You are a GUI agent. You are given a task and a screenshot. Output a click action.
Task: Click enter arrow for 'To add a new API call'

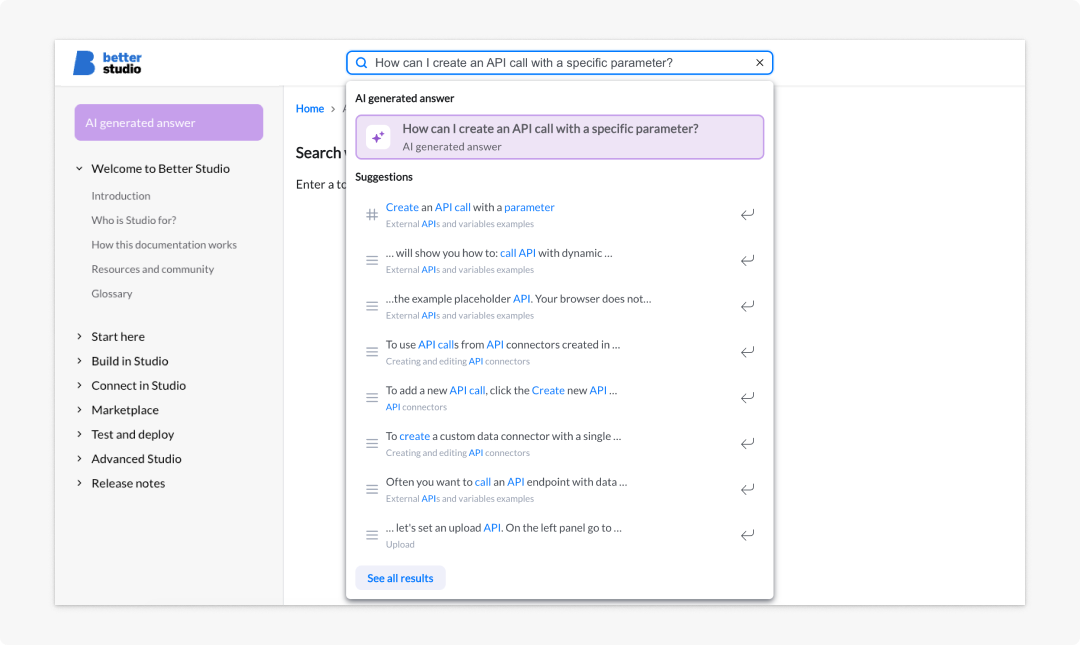tap(747, 398)
